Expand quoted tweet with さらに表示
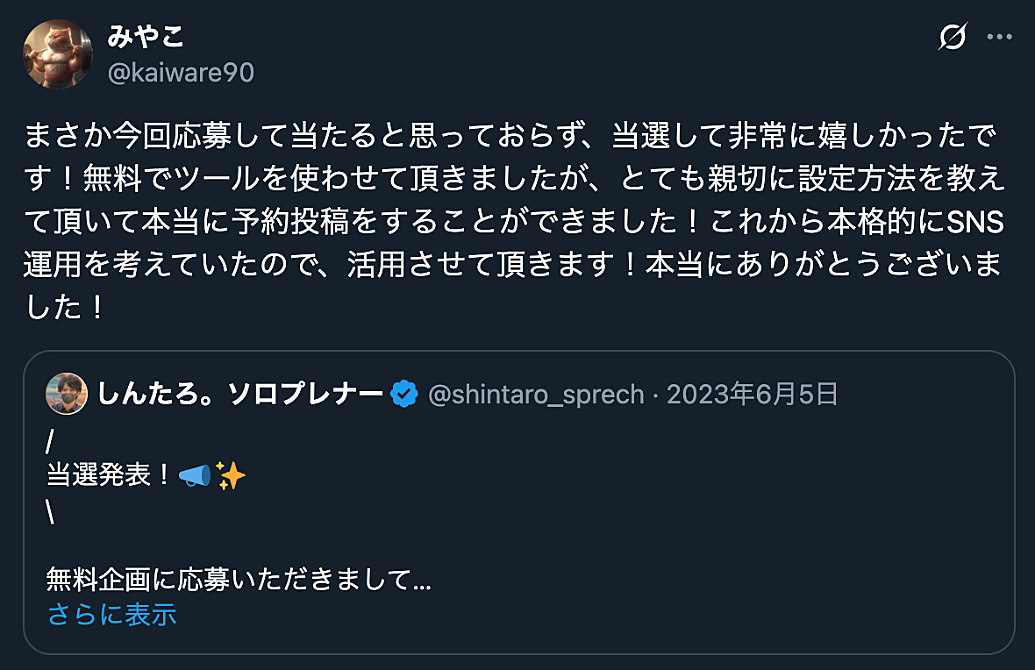1035x670 pixels. (112, 614)
